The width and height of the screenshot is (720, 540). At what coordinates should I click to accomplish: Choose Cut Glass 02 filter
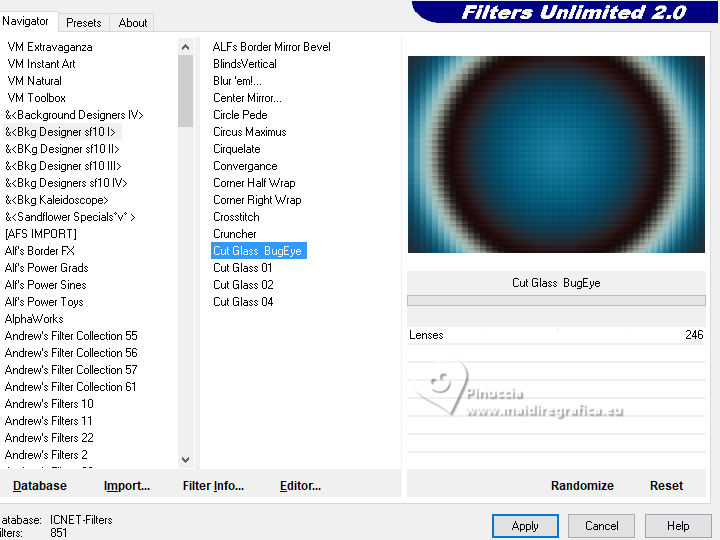coord(243,285)
